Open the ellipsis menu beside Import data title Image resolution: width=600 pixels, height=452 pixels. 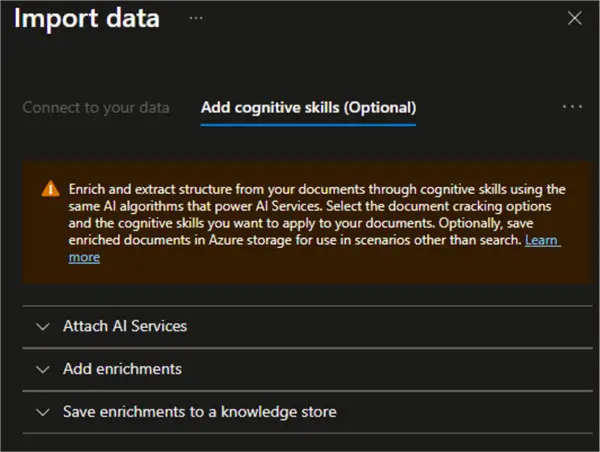coord(196,18)
